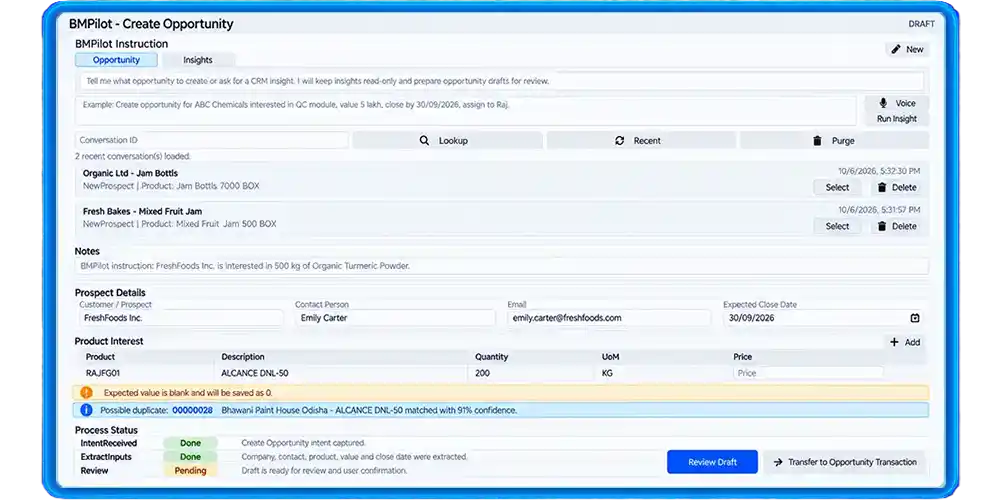Click timestamp 10/6/2026, 5:32:30 PM
Viewport: 1000px width, 500px height.
coord(879,171)
